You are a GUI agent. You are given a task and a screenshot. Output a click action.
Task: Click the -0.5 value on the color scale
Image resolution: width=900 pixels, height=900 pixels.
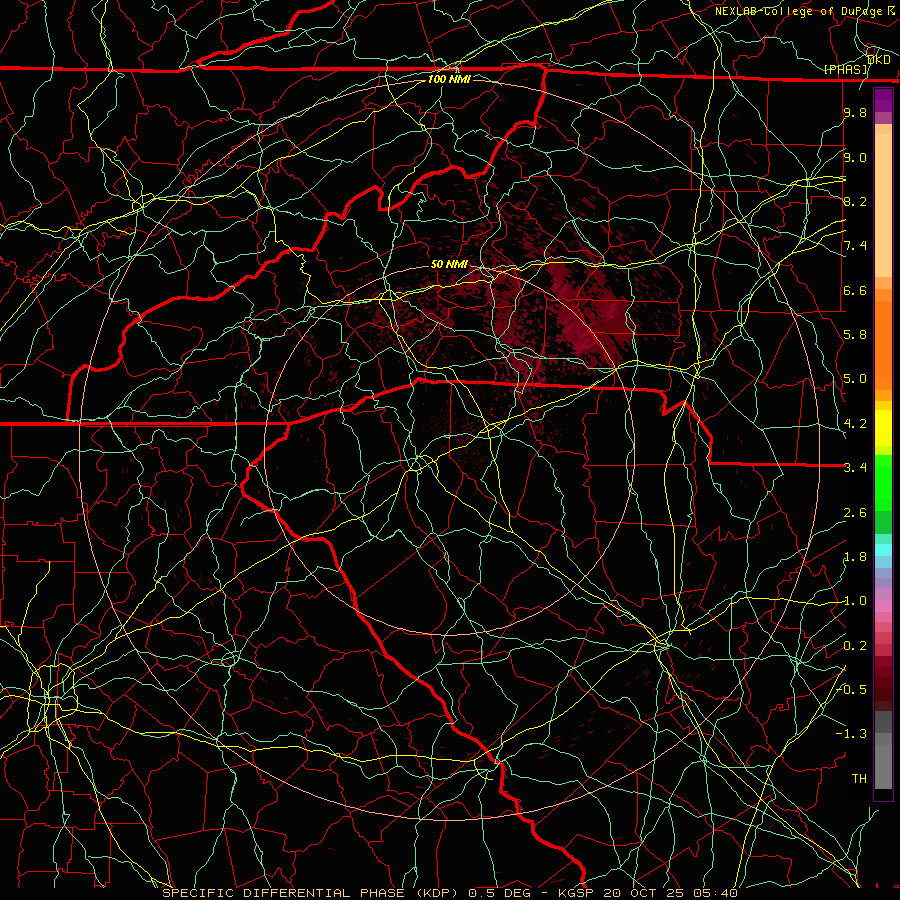tap(851, 689)
